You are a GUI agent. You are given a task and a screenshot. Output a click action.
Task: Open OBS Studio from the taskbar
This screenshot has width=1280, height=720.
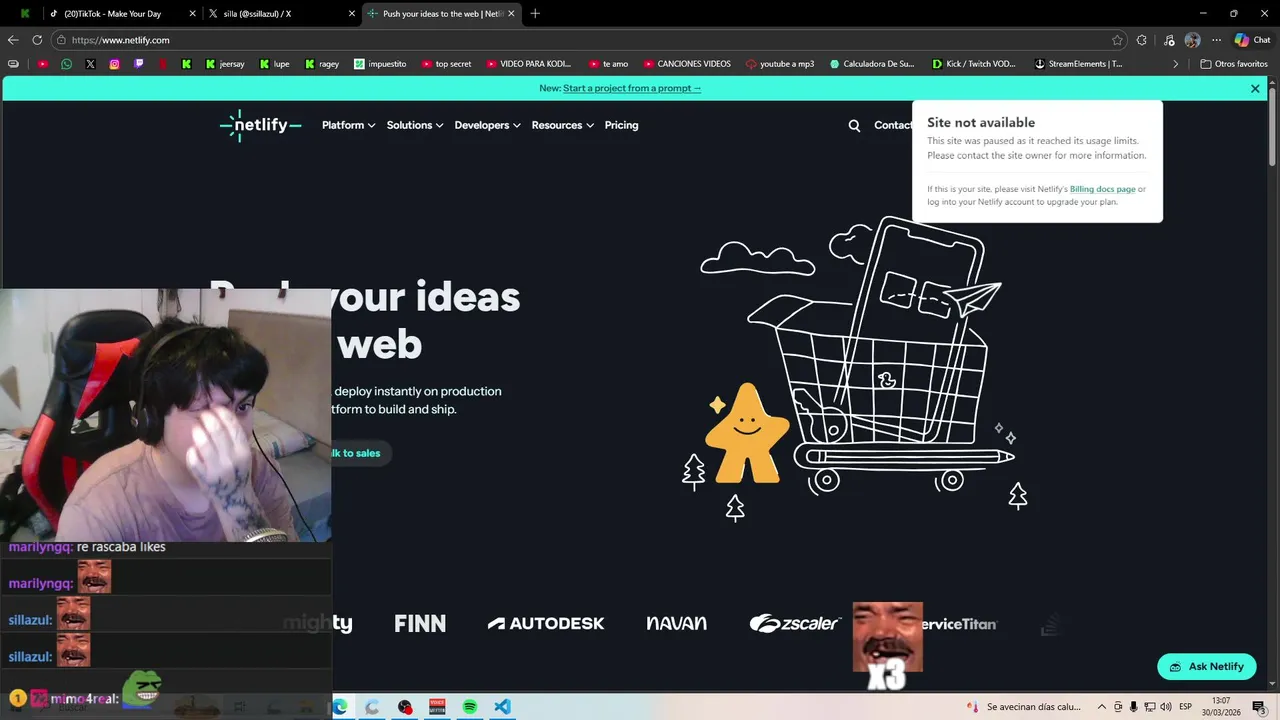404,707
